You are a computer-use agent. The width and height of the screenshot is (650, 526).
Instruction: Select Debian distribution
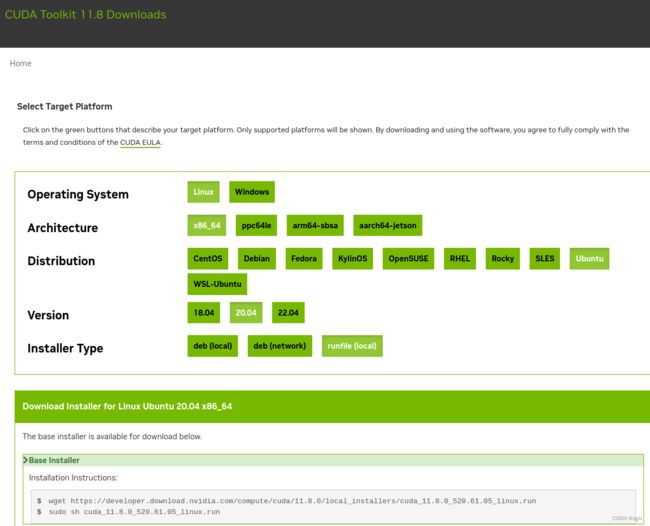click(x=257, y=259)
